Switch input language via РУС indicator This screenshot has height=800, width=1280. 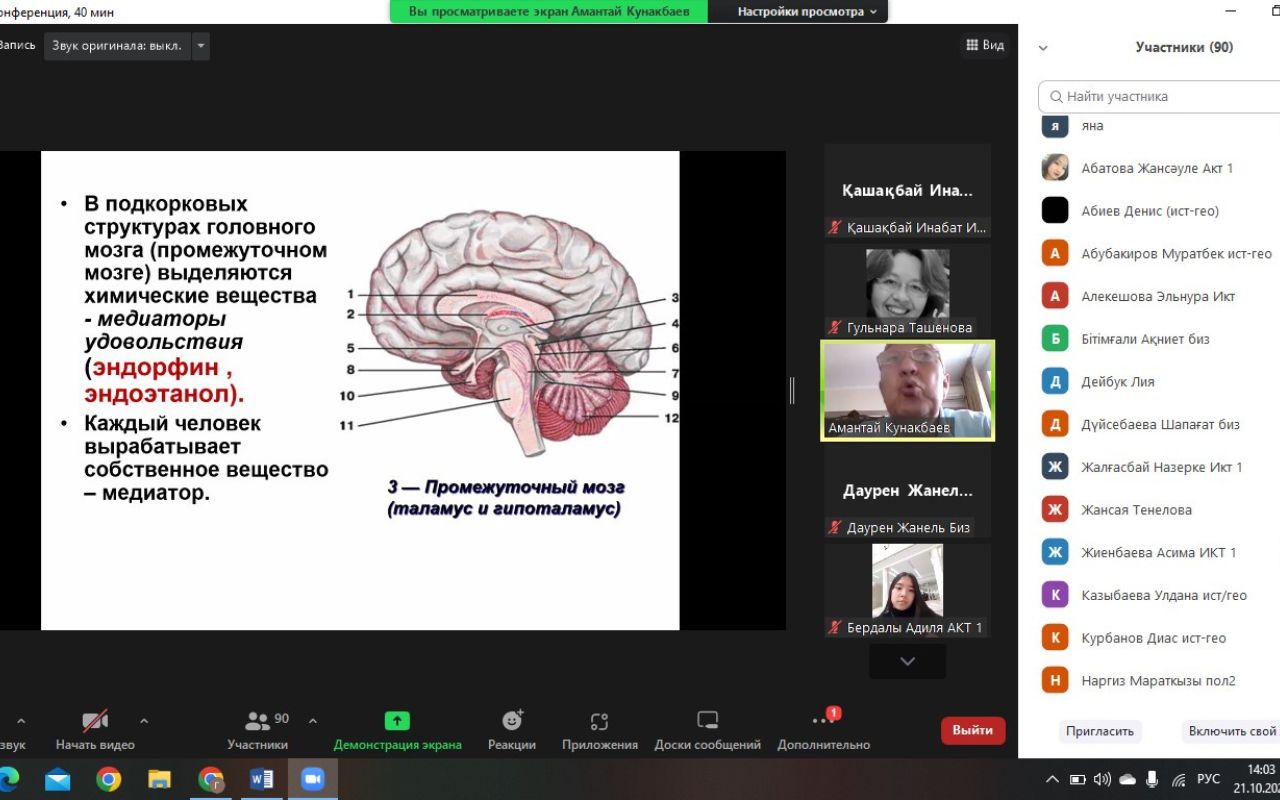coord(1208,779)
